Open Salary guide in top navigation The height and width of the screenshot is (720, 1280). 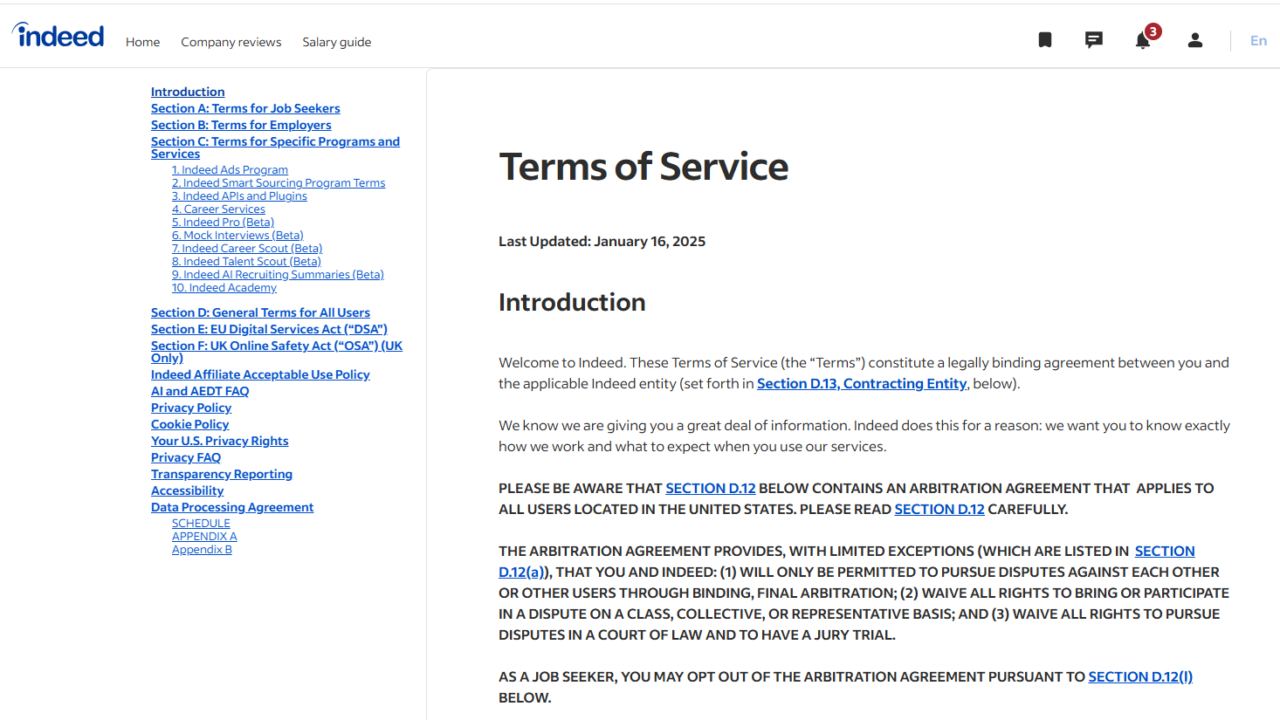pyautogui.click(x=336, y=42)
